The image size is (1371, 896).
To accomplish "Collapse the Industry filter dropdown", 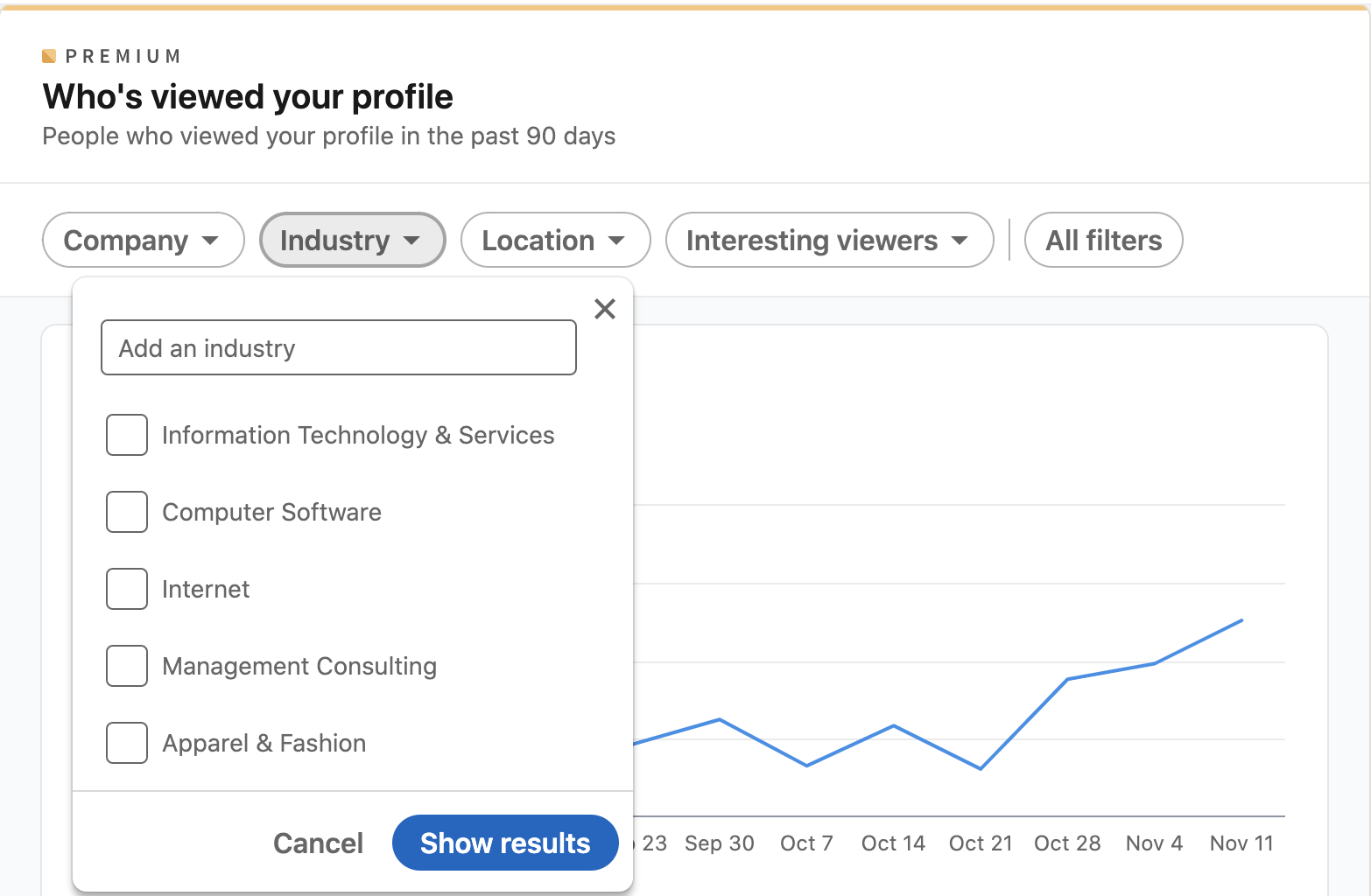I will [352, 240].
